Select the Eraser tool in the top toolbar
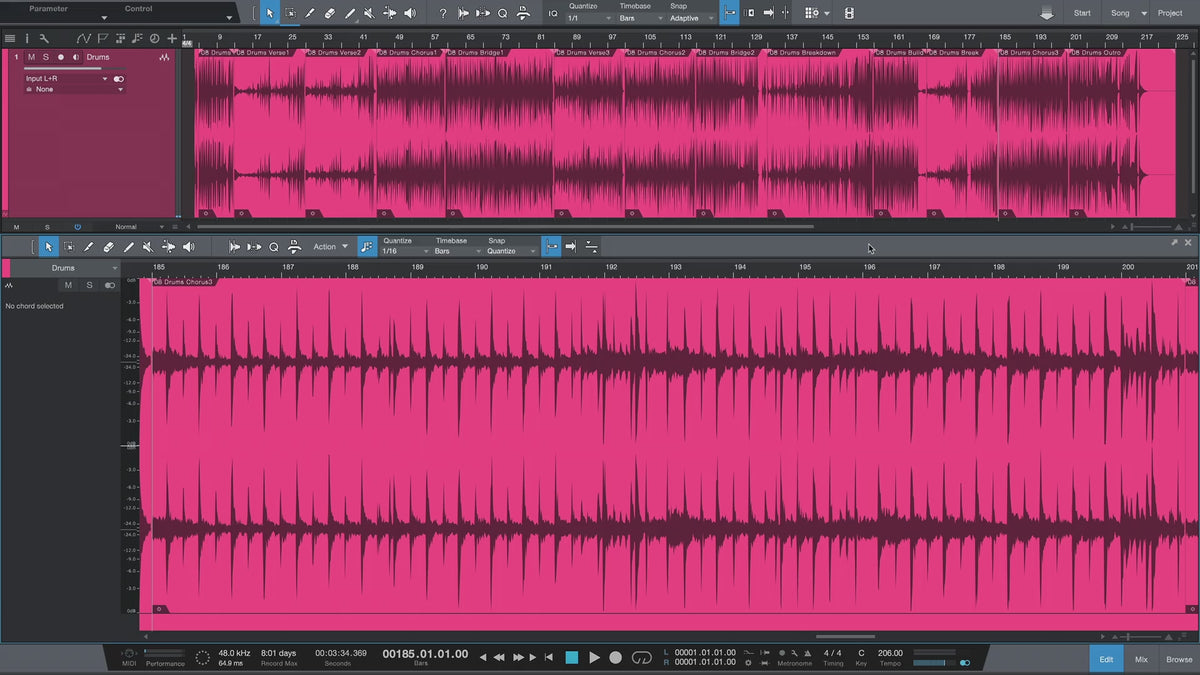Screen dimensions: 1200x675 coord(329,13)
